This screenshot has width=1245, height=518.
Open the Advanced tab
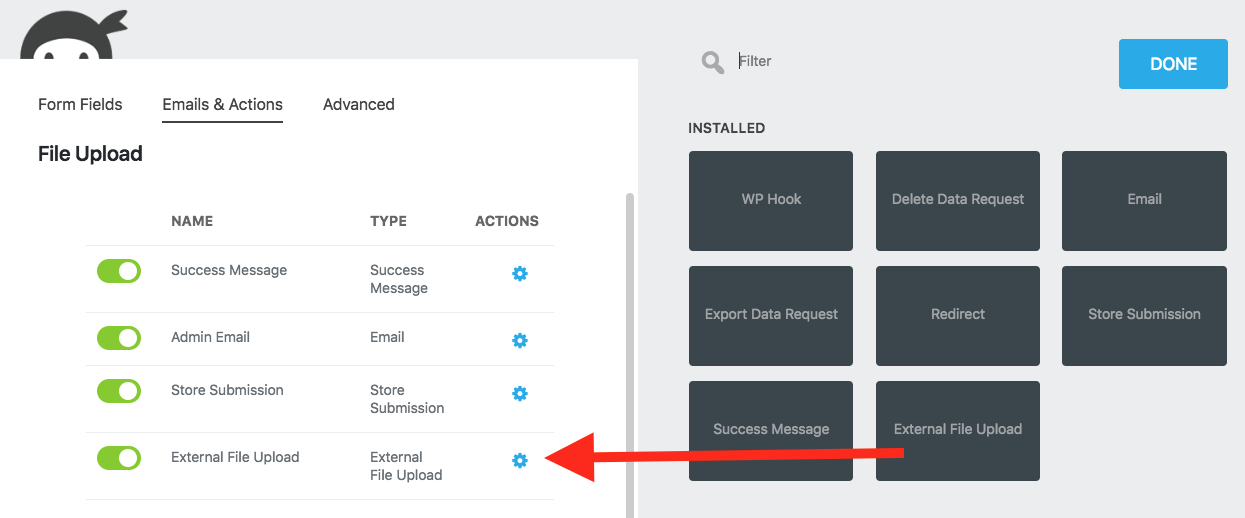359,104
